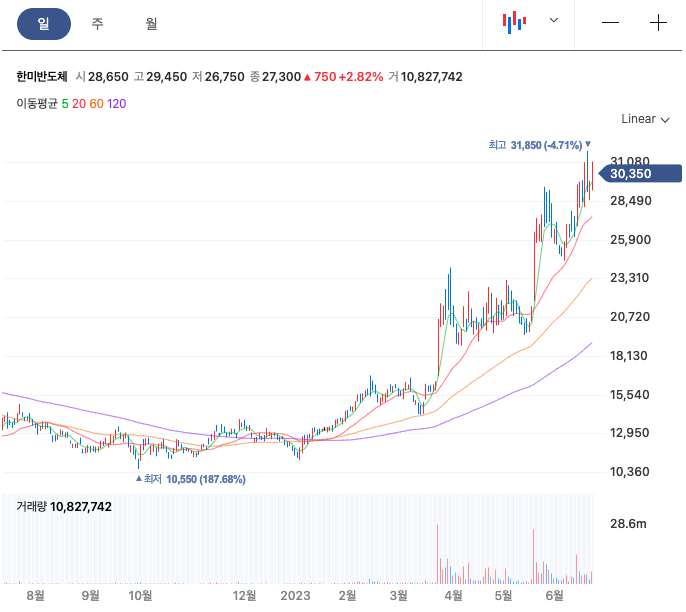Click the 5월 date axis label
Viewport: 686px width, 612px height.
pyautogui.click(x=503, y=595)
